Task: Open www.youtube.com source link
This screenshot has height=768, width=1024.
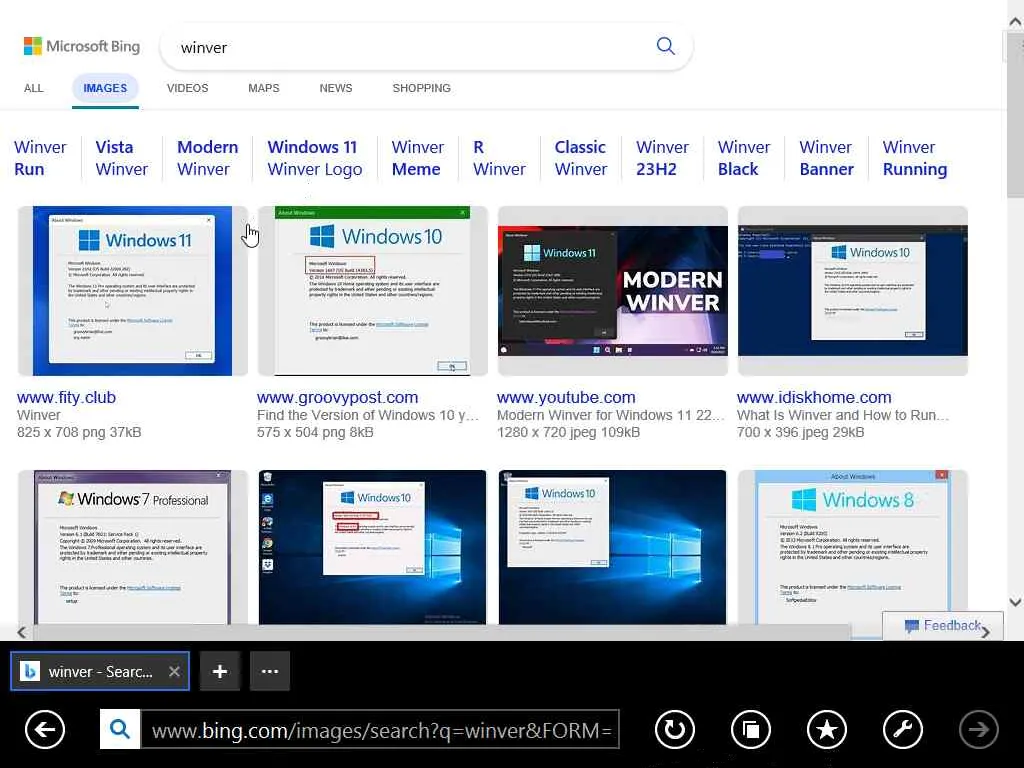Action: [x=566, y=397]
